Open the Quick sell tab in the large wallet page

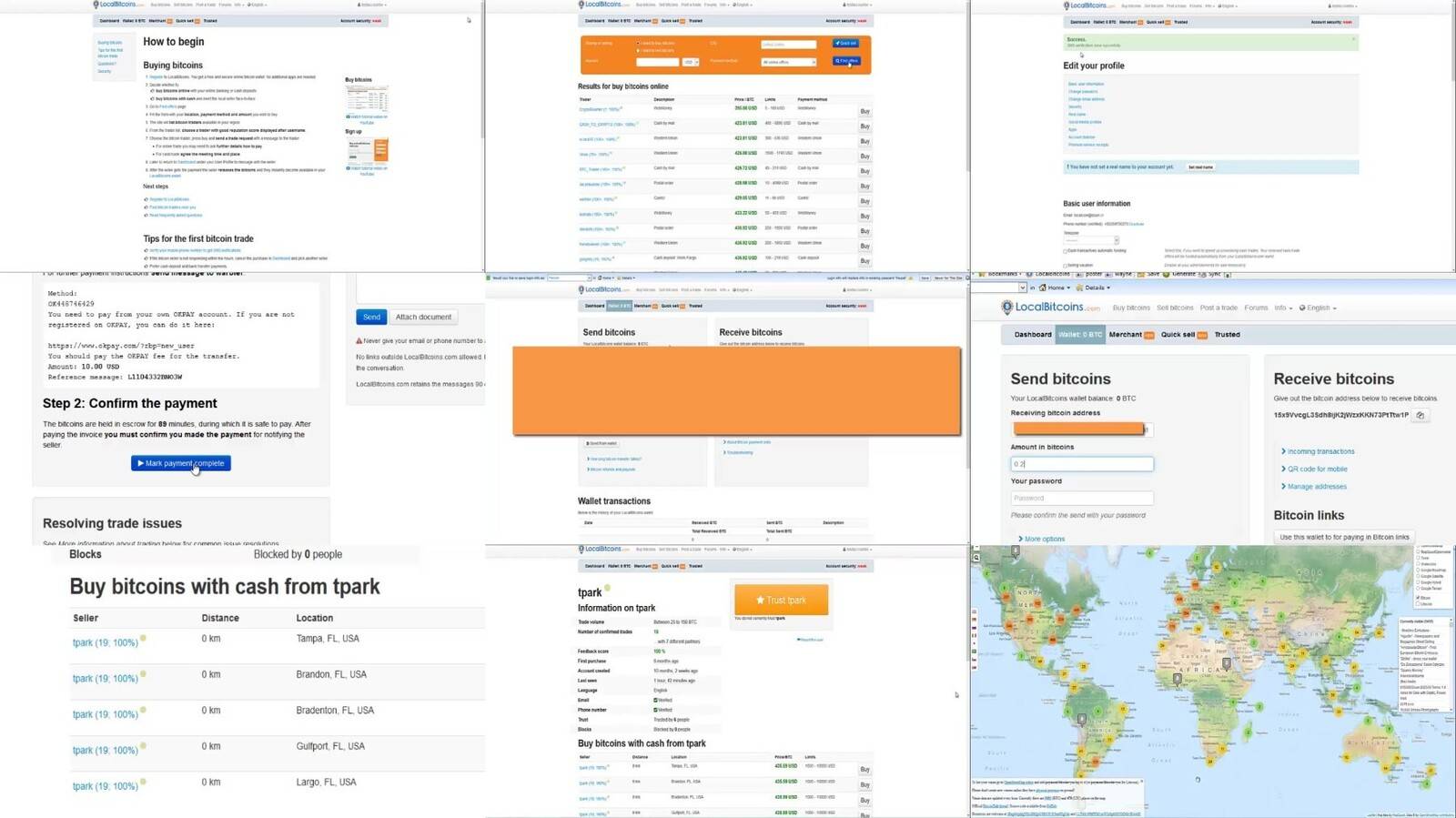coord(1184,335)
